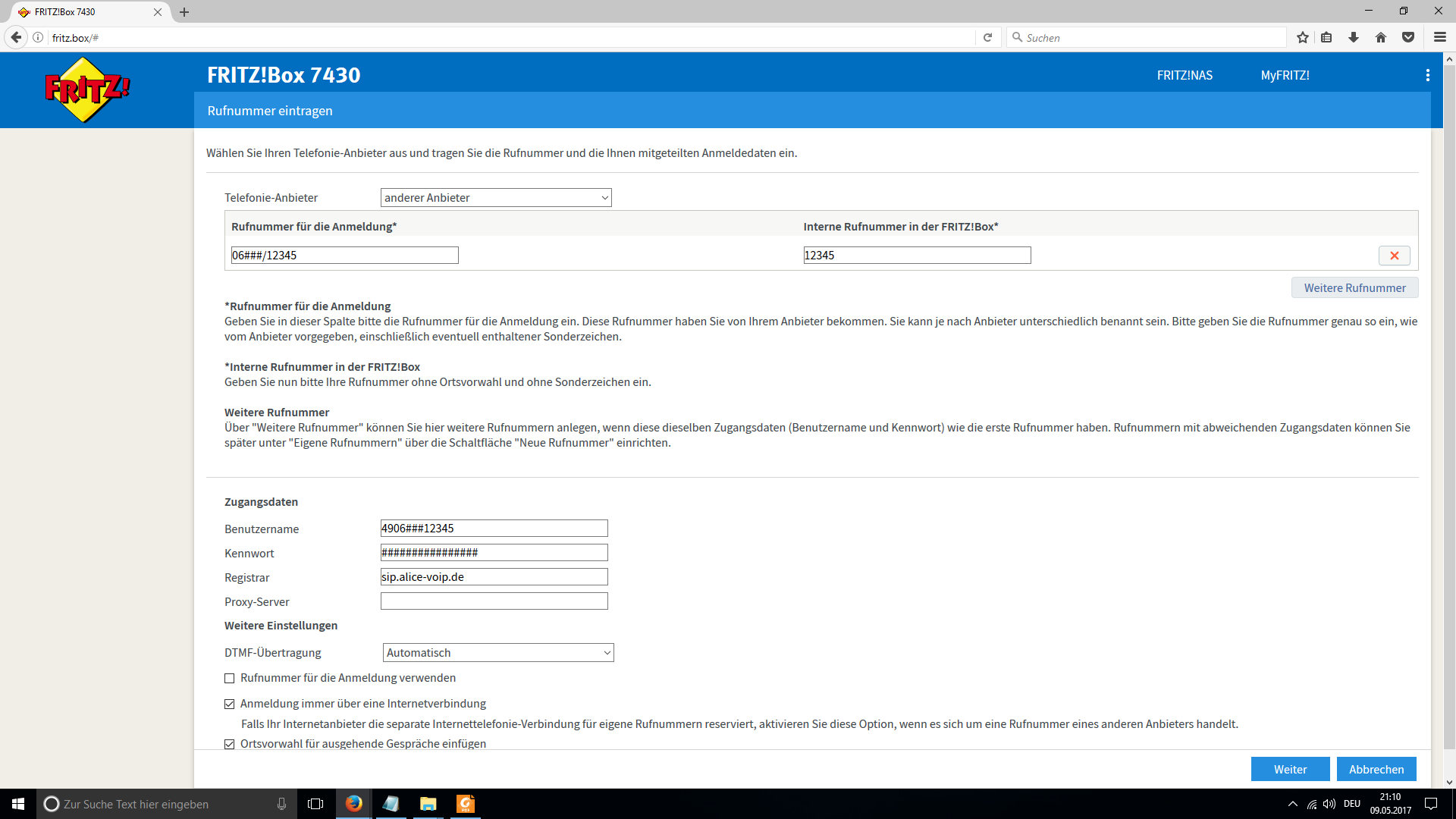Image resolution: width=1456 pixels, height=819 pixels.
Task: Click the Weitere Rufnummer button
Action: (1354, 288)
